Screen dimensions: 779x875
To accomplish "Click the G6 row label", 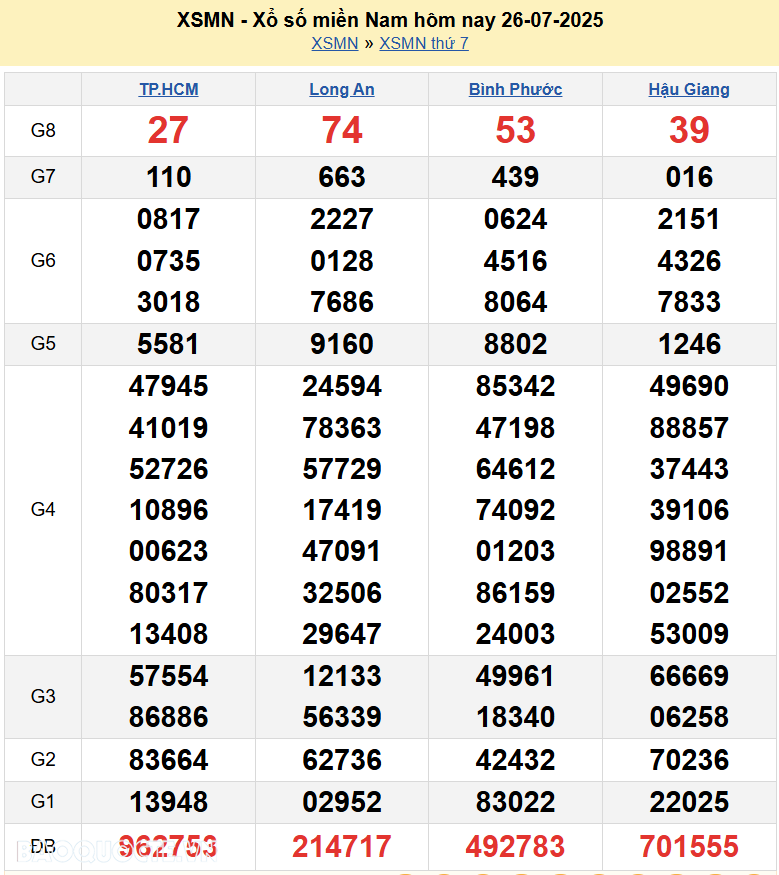I will tap(43, 260).
